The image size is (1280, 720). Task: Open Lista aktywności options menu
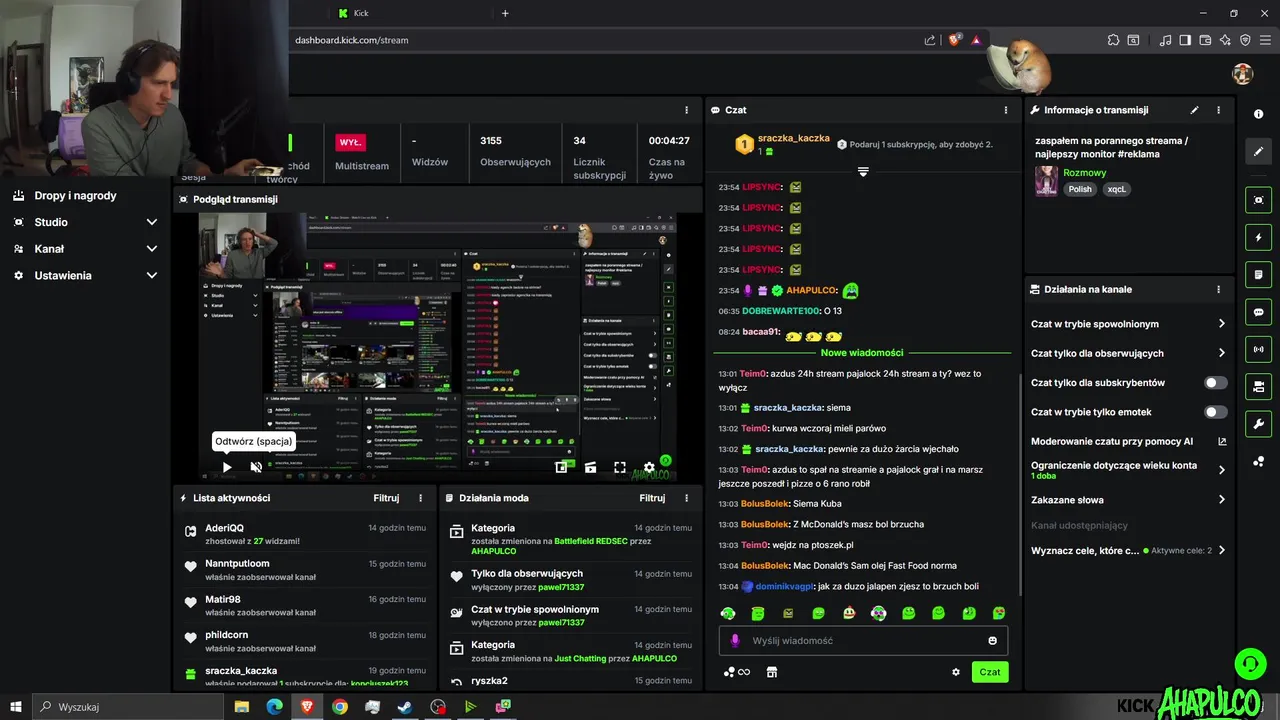point(420,498)
